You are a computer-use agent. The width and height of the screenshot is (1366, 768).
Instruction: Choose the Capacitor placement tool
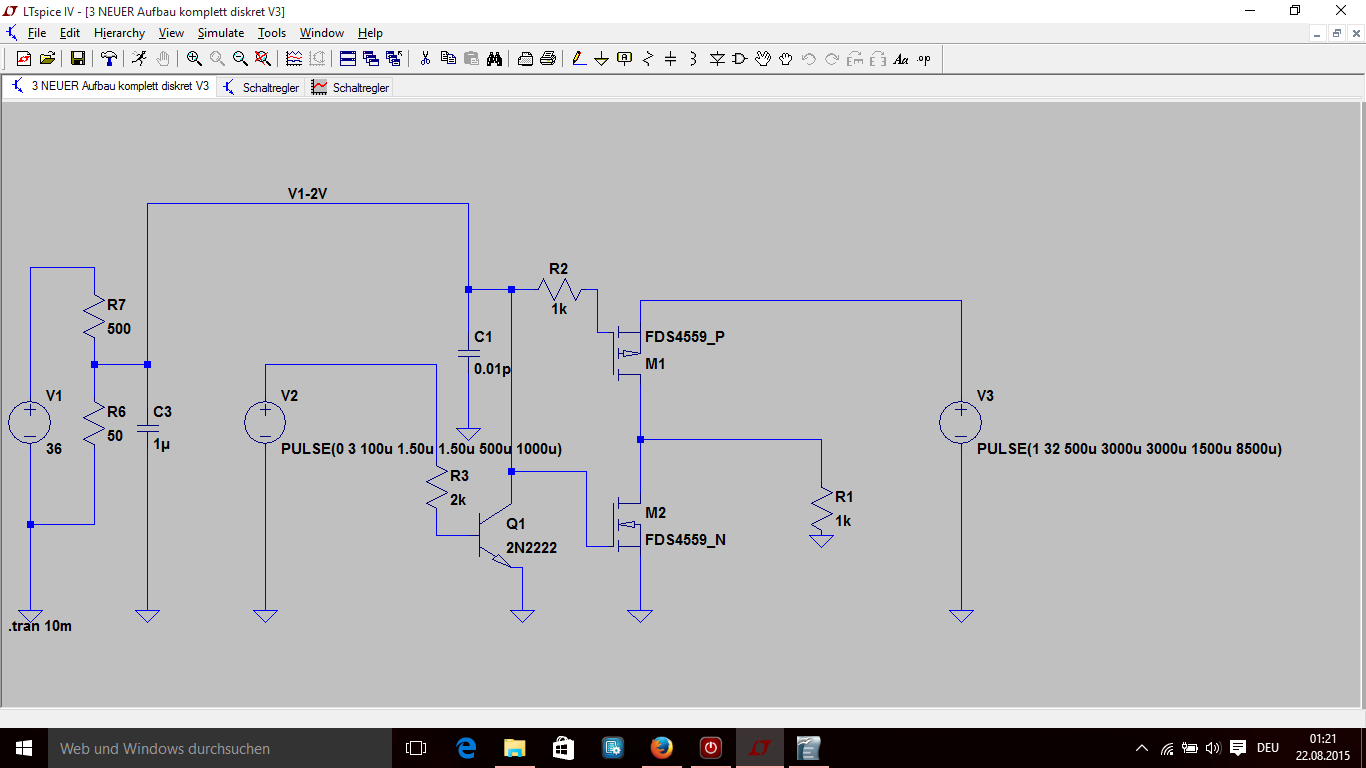(670, 59)
